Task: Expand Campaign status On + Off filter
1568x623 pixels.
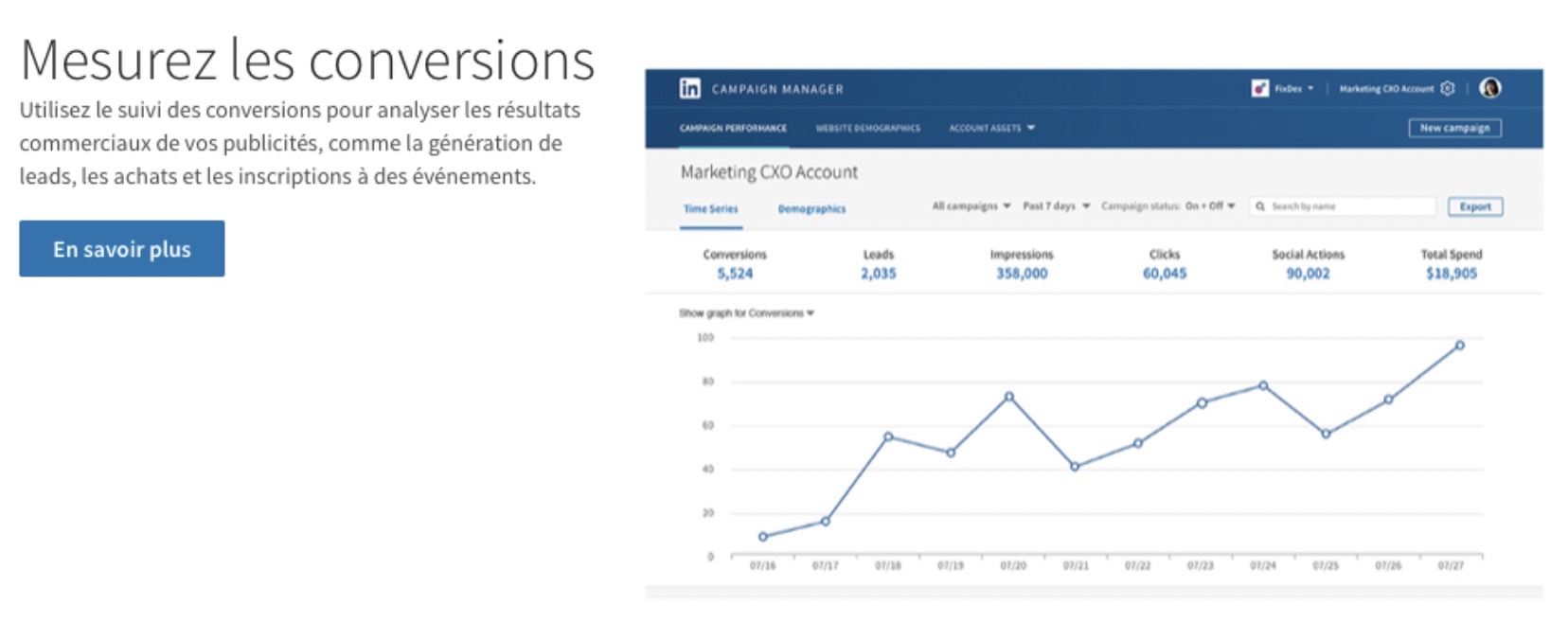Action: pos(1167,205)
